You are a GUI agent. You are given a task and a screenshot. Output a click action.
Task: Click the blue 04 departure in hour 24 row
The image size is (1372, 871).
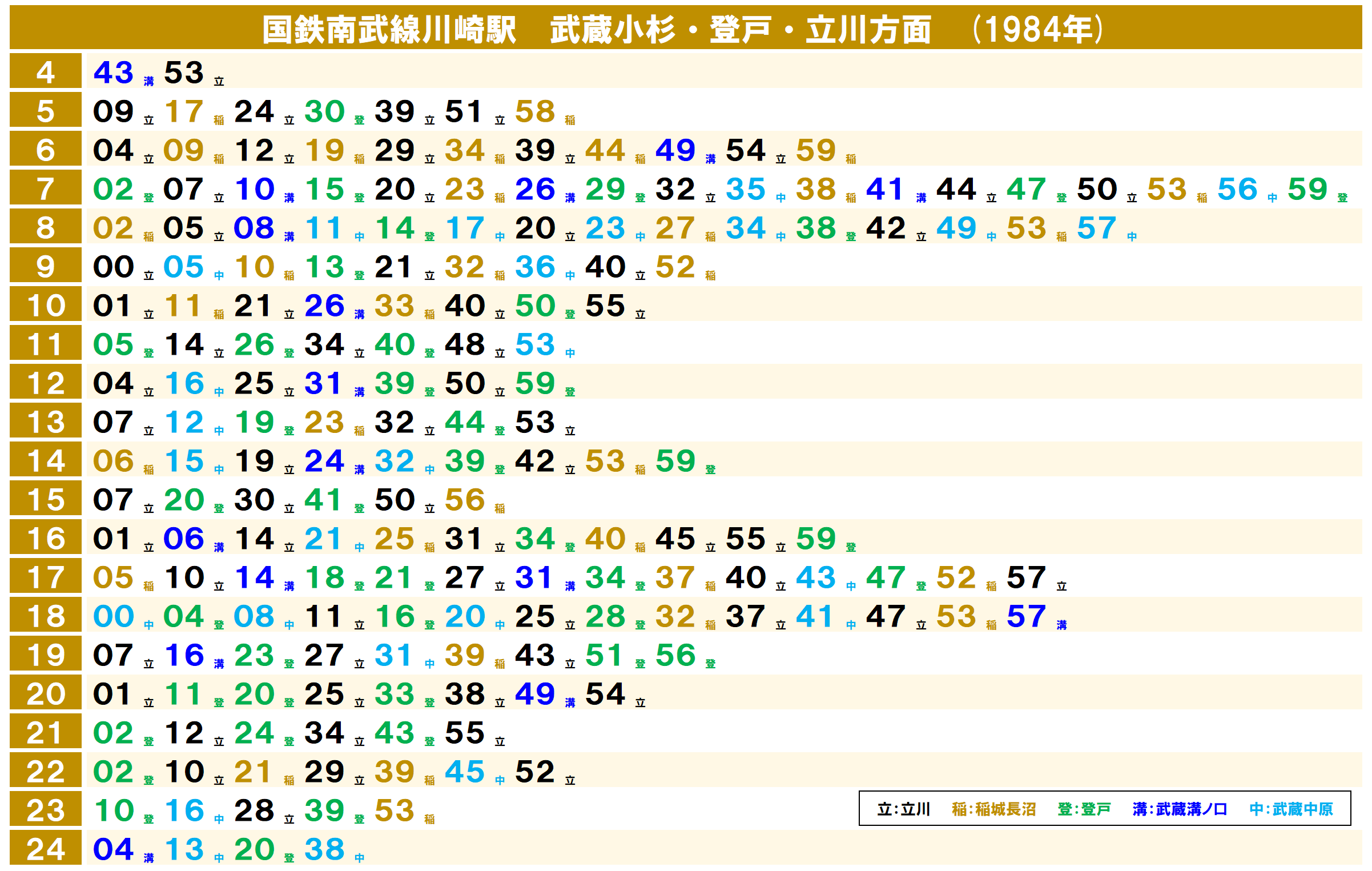point(113,849)
